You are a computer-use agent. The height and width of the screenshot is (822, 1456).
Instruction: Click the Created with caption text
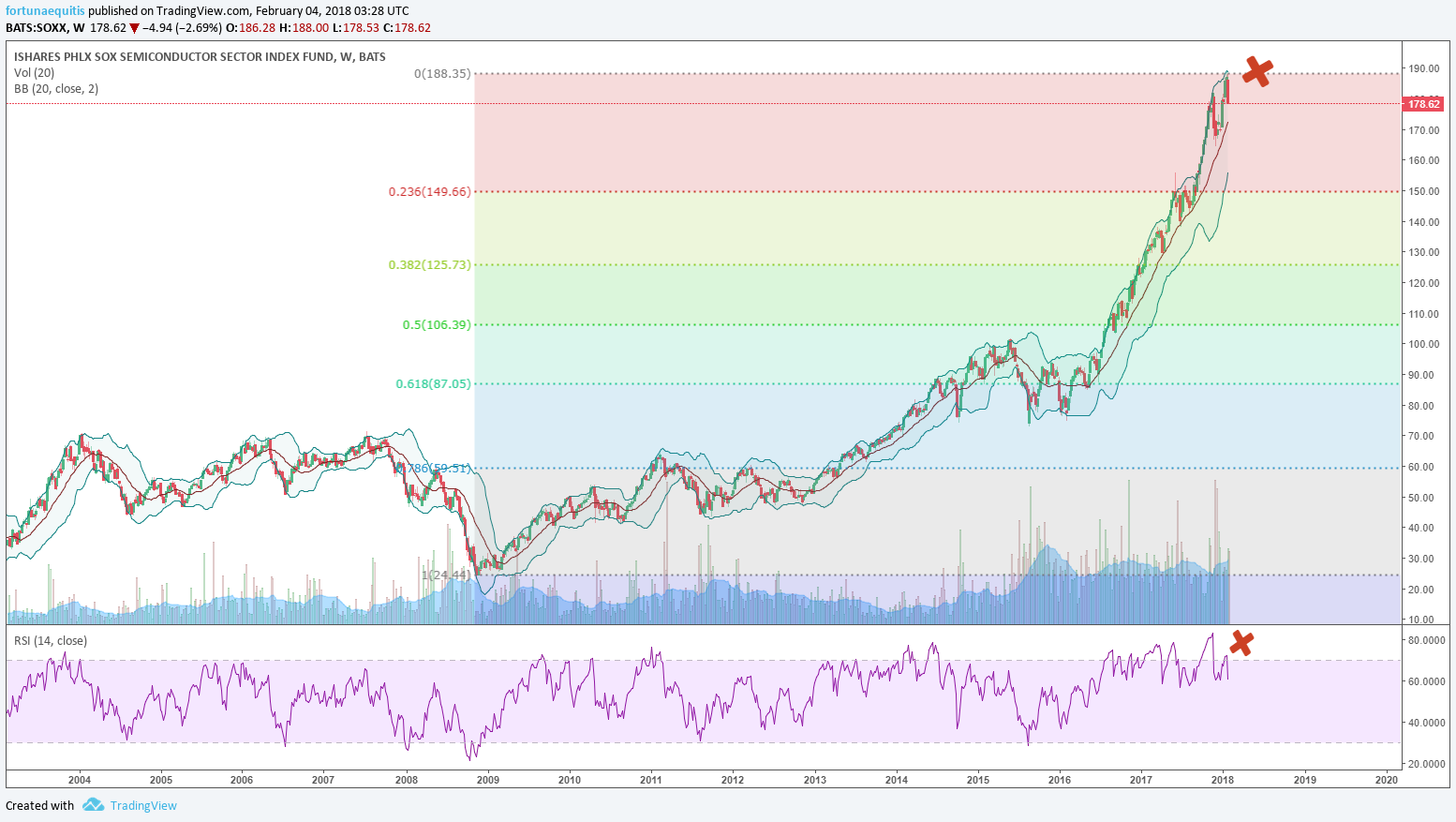point(40,805)
